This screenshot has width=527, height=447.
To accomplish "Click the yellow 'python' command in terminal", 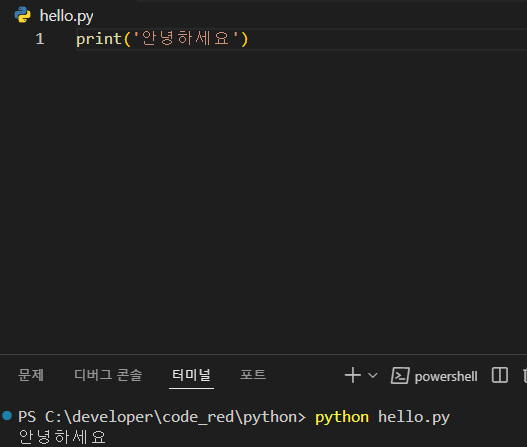I will click(342, 418).
